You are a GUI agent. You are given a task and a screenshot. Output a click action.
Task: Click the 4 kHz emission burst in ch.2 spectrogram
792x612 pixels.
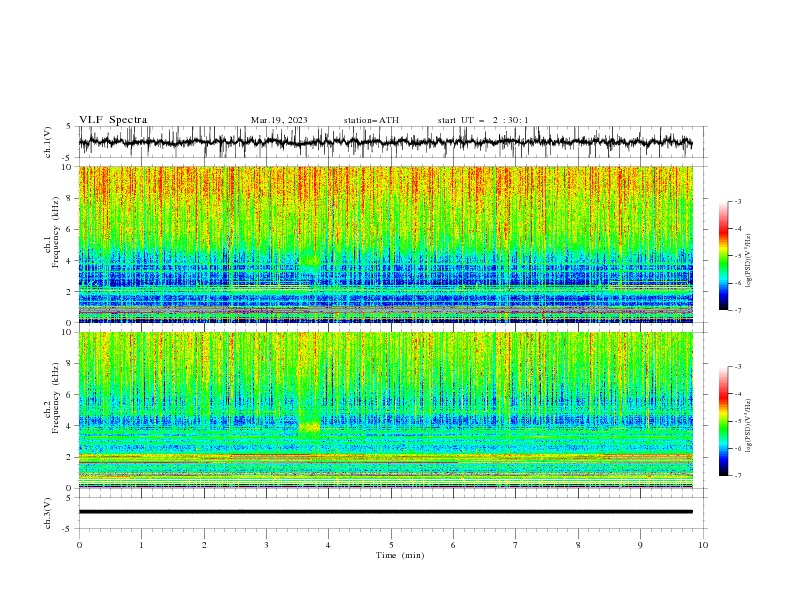(x=310, y=427)
